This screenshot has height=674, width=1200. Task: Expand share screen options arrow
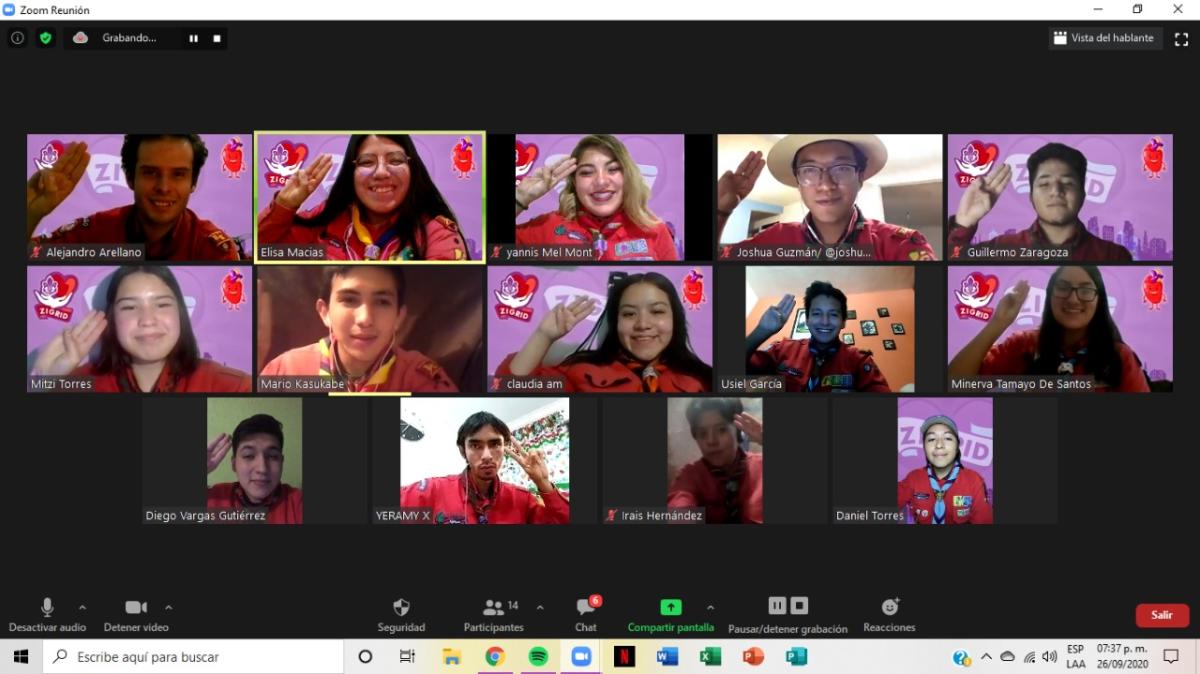coord(710,607)
